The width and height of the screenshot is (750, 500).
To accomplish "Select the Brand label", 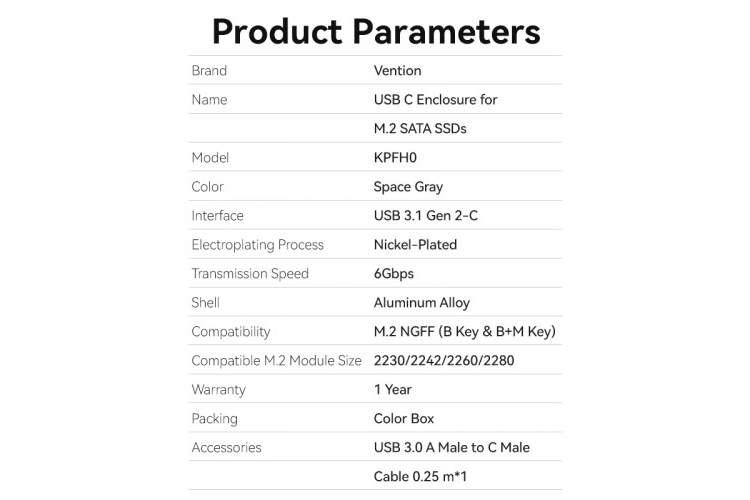I will [209, 71].
